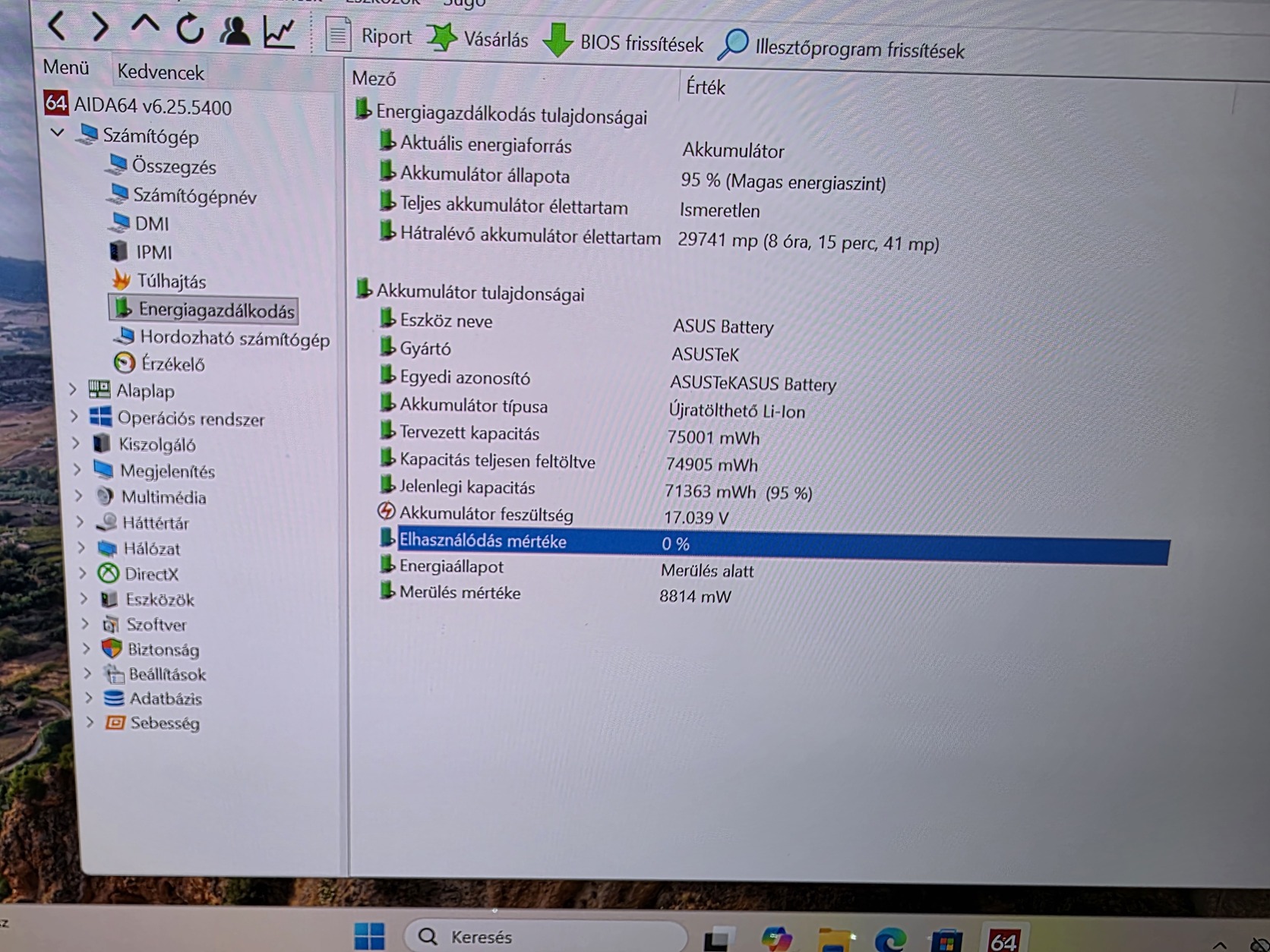
Task: Expand the Kiszolgáló node
Action: 76,443
